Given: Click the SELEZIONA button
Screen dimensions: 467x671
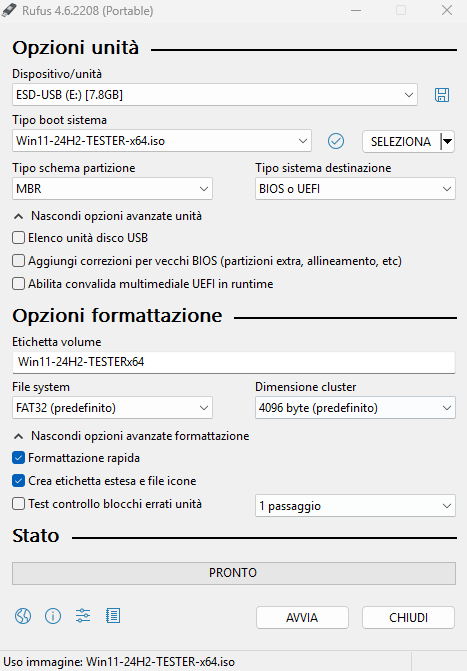Looking at the screenshot, I should [x=401, y=141].
